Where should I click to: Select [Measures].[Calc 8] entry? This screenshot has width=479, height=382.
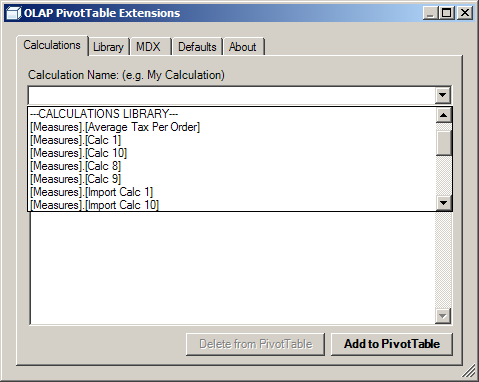tap(232, 166)
